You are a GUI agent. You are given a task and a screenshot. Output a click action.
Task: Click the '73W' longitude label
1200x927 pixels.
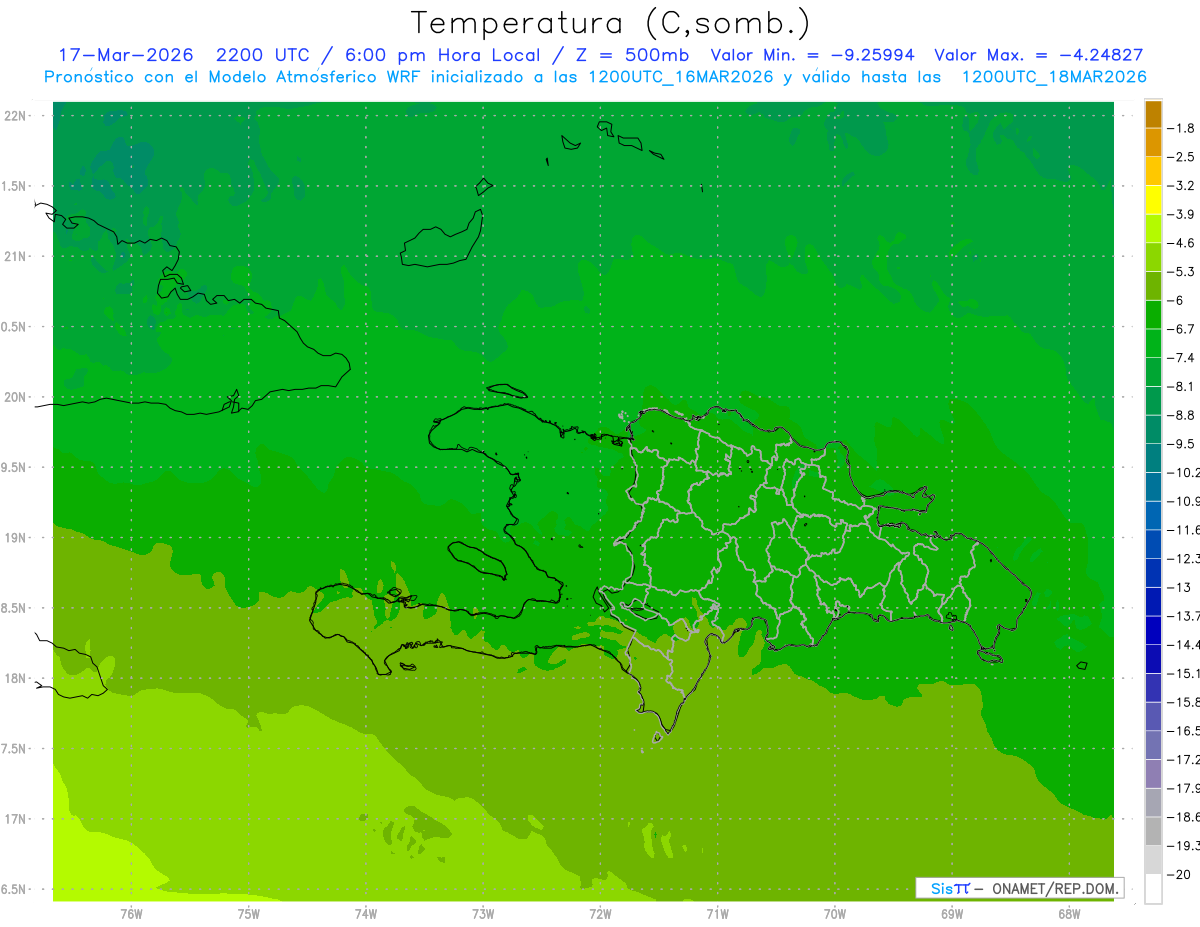(483, 913)
